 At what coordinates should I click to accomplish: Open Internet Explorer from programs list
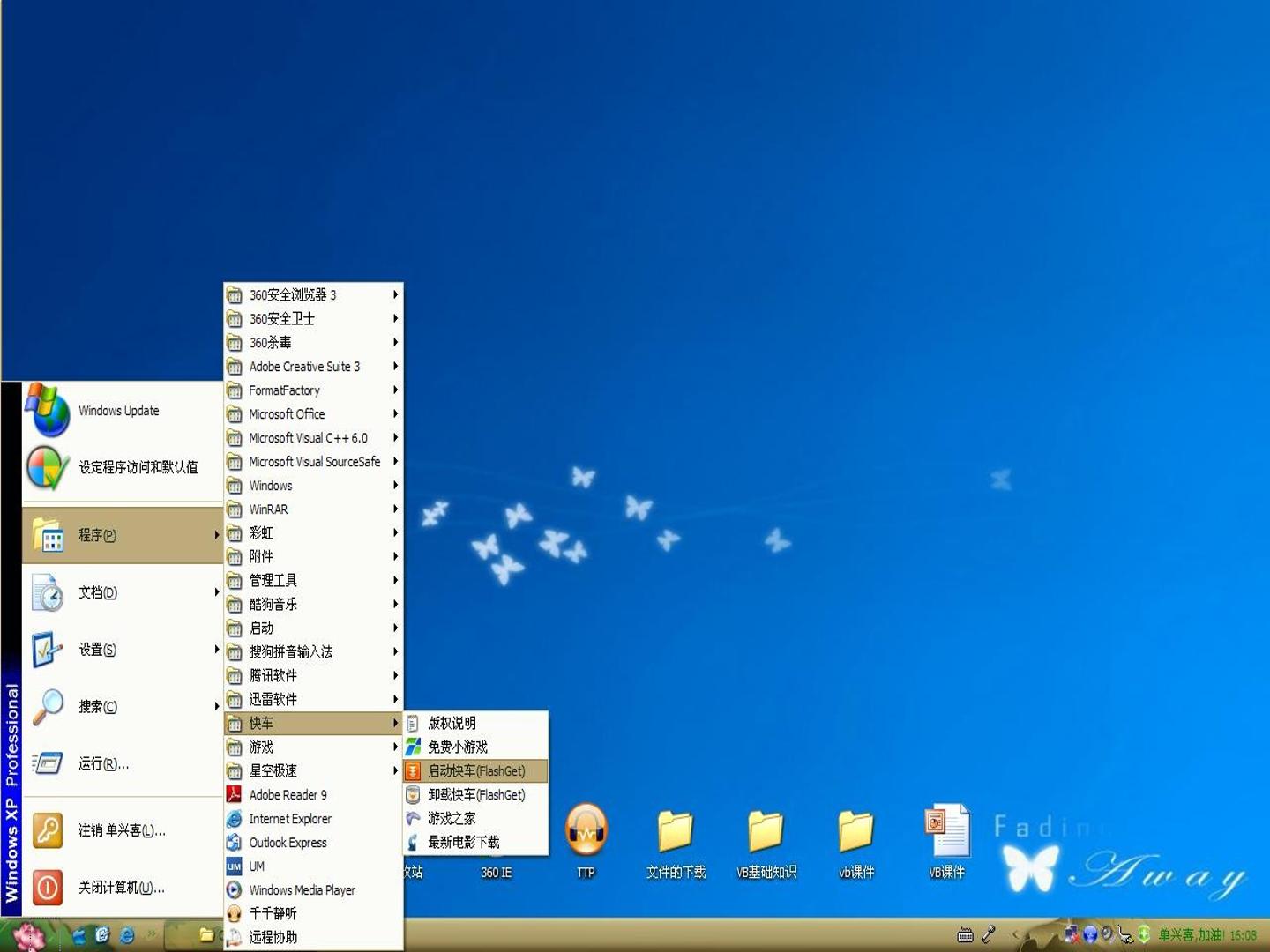point(313,818)
